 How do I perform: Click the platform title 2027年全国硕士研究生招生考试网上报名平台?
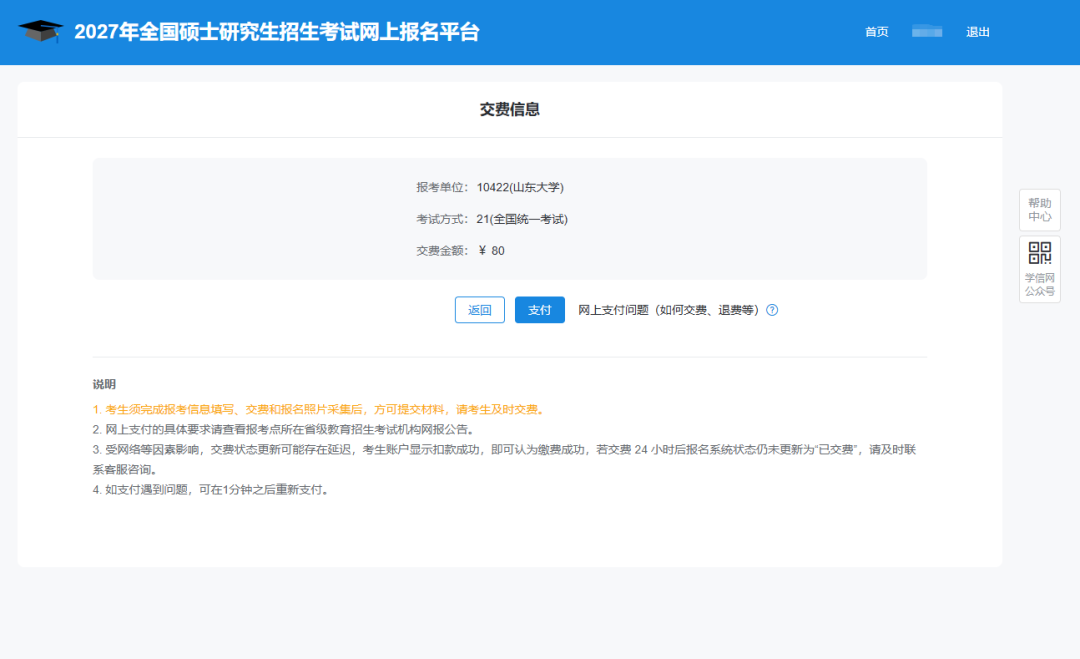pyautogui.click(x=276, y=32)
